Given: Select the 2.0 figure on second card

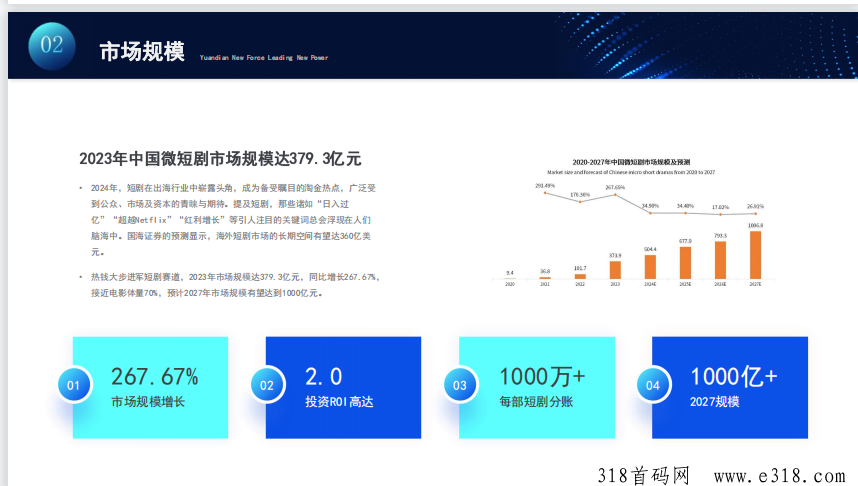Looking at the screenshot, I should click(x=323, y=377).
